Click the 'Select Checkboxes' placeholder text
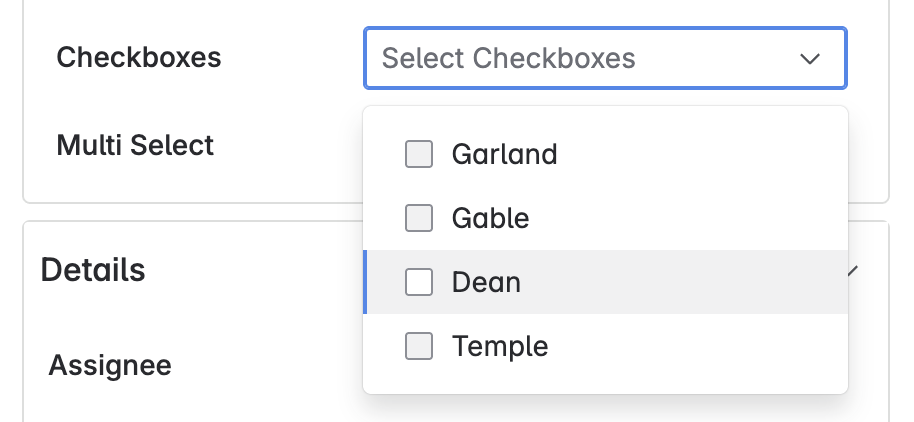This screenshot has width=914, height=422. pos(508,58)
